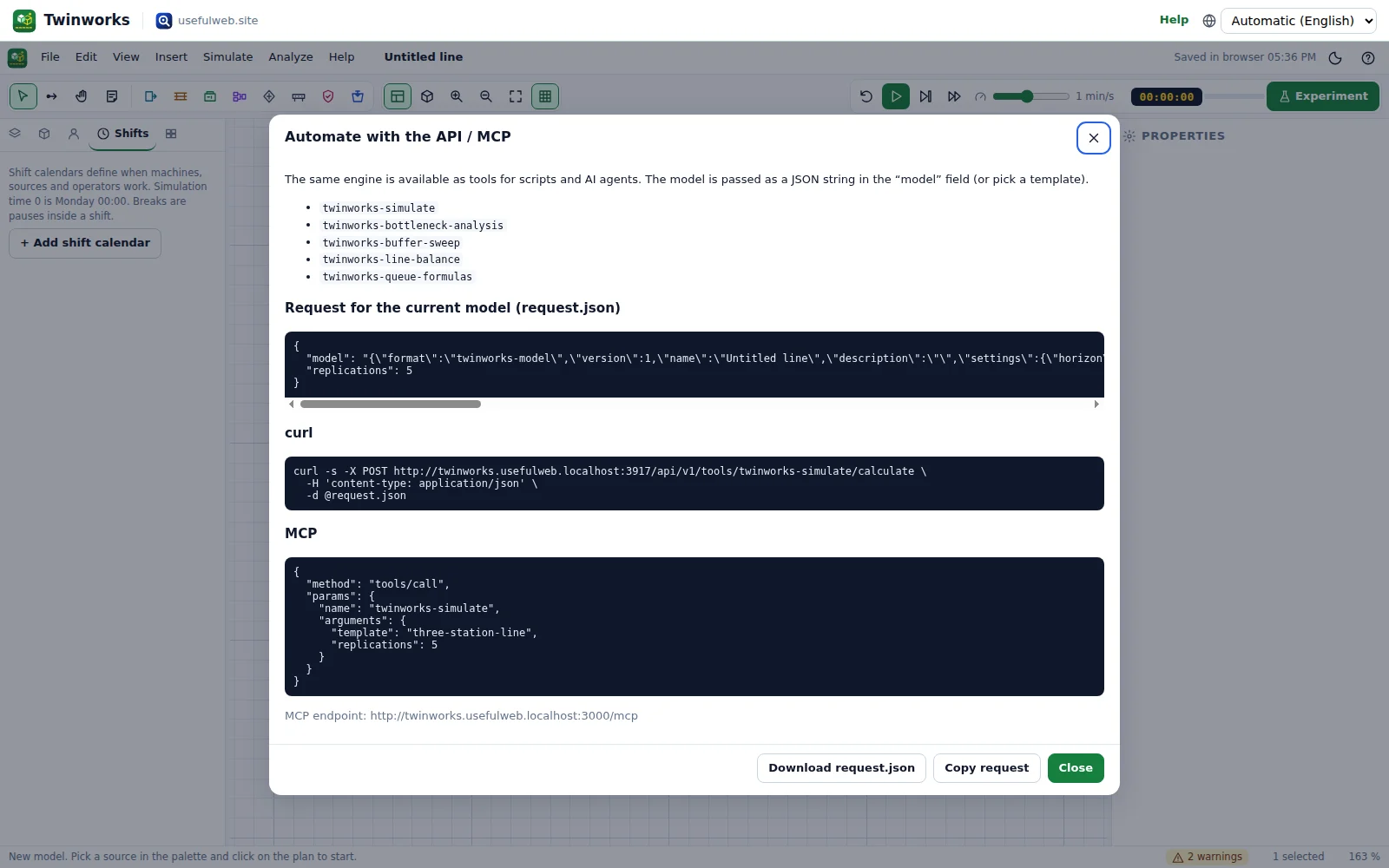Viewport: 1389px width, 868px height.
Task: Select the pointer/select tool
Action: pos(23,96)
